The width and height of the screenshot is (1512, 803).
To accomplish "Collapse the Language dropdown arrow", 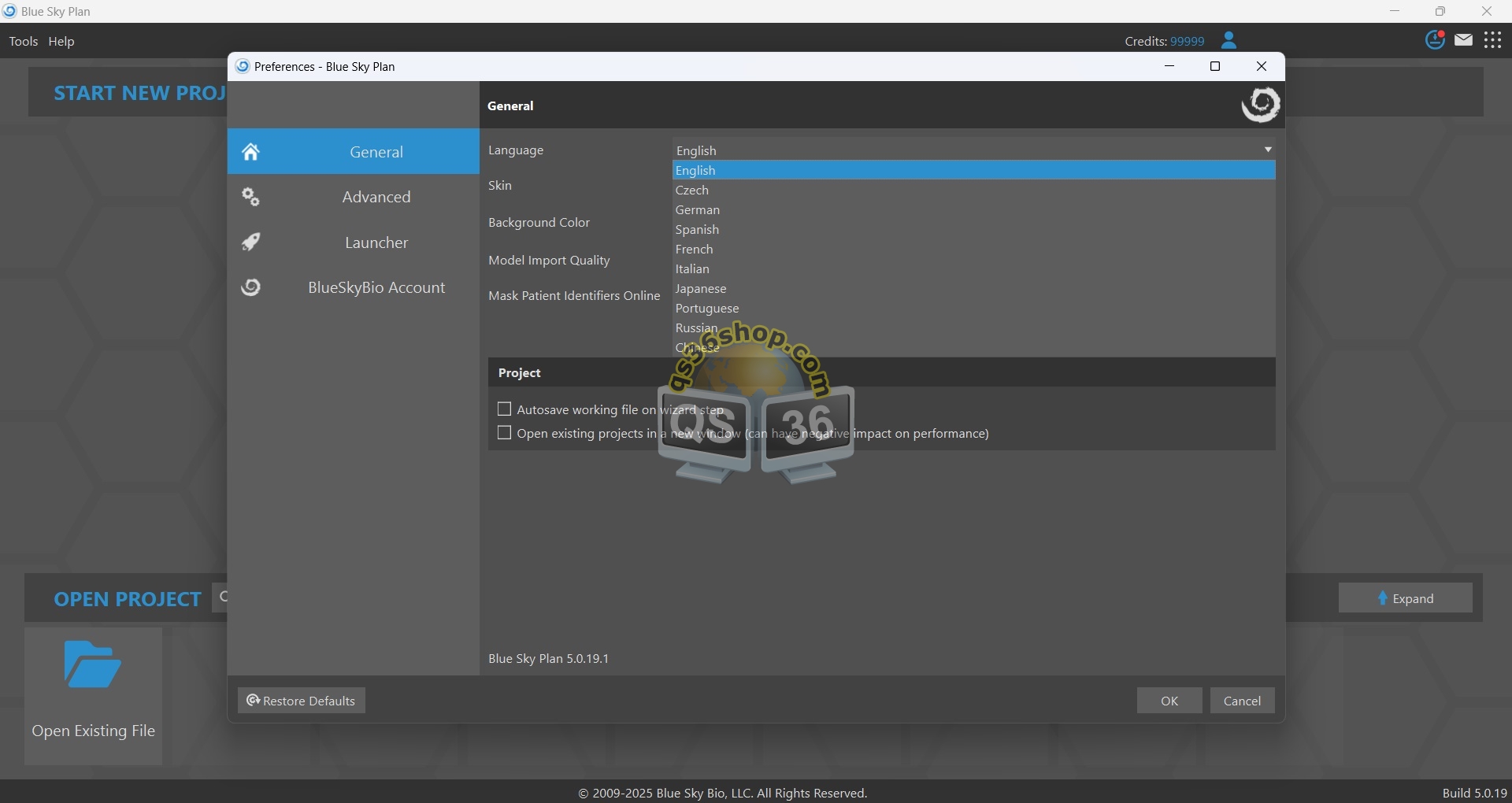I will pos(1267,150).
